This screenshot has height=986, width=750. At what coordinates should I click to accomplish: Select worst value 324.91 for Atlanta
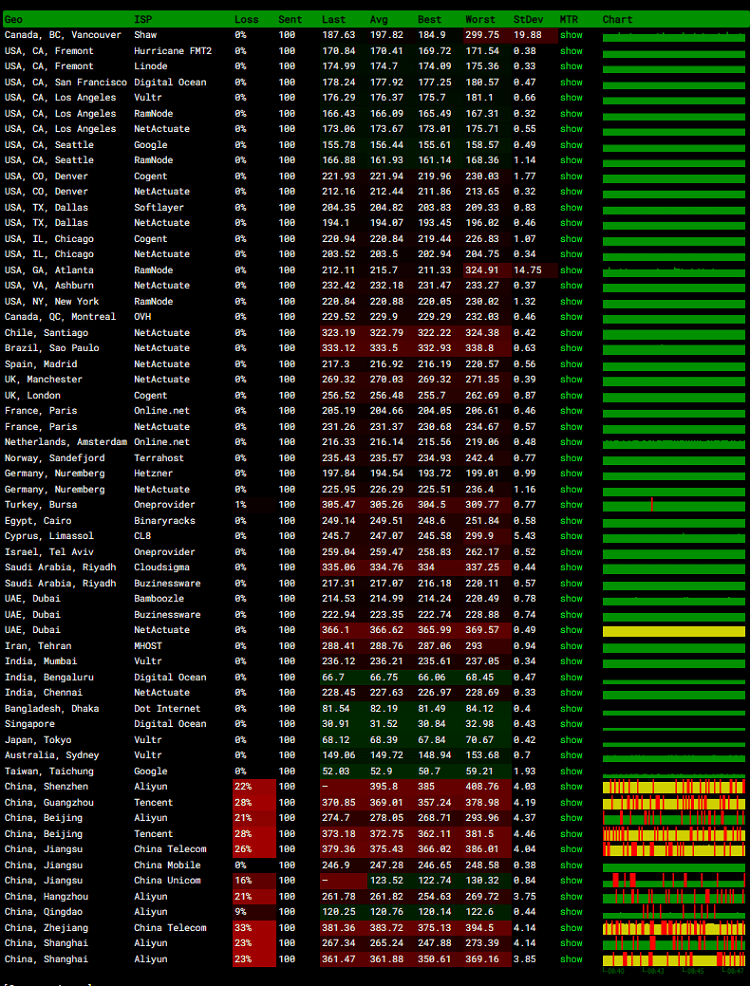click(x=487, y=270)
